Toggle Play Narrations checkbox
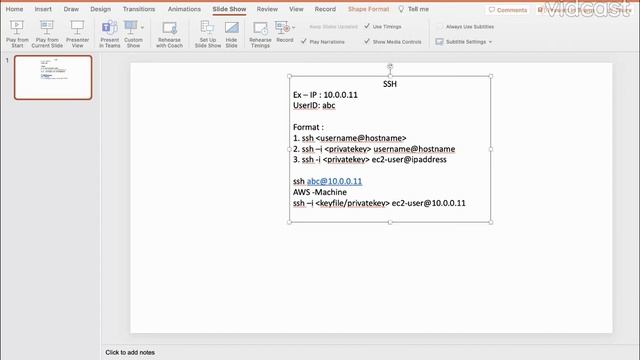Screen dimensions: 640x360 304,41
